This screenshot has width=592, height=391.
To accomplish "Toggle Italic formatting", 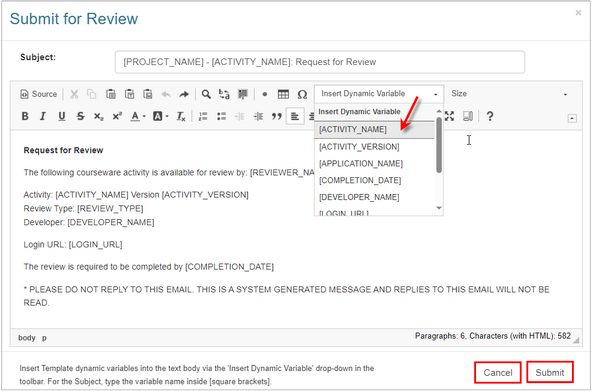I will (x=43, y=116).
